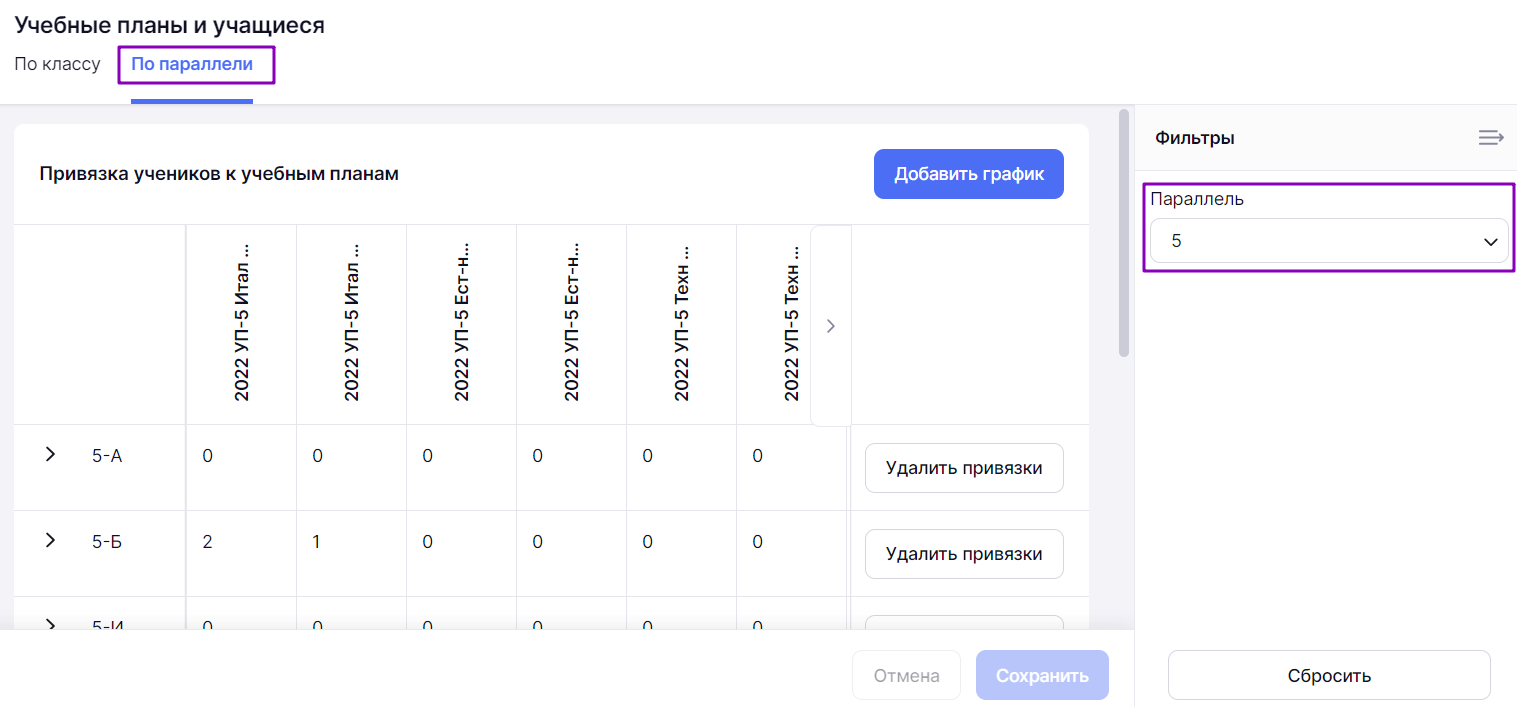Switch to the По параллели tab
Viewport: 1517px width, 707px height.
coord(192,64)
